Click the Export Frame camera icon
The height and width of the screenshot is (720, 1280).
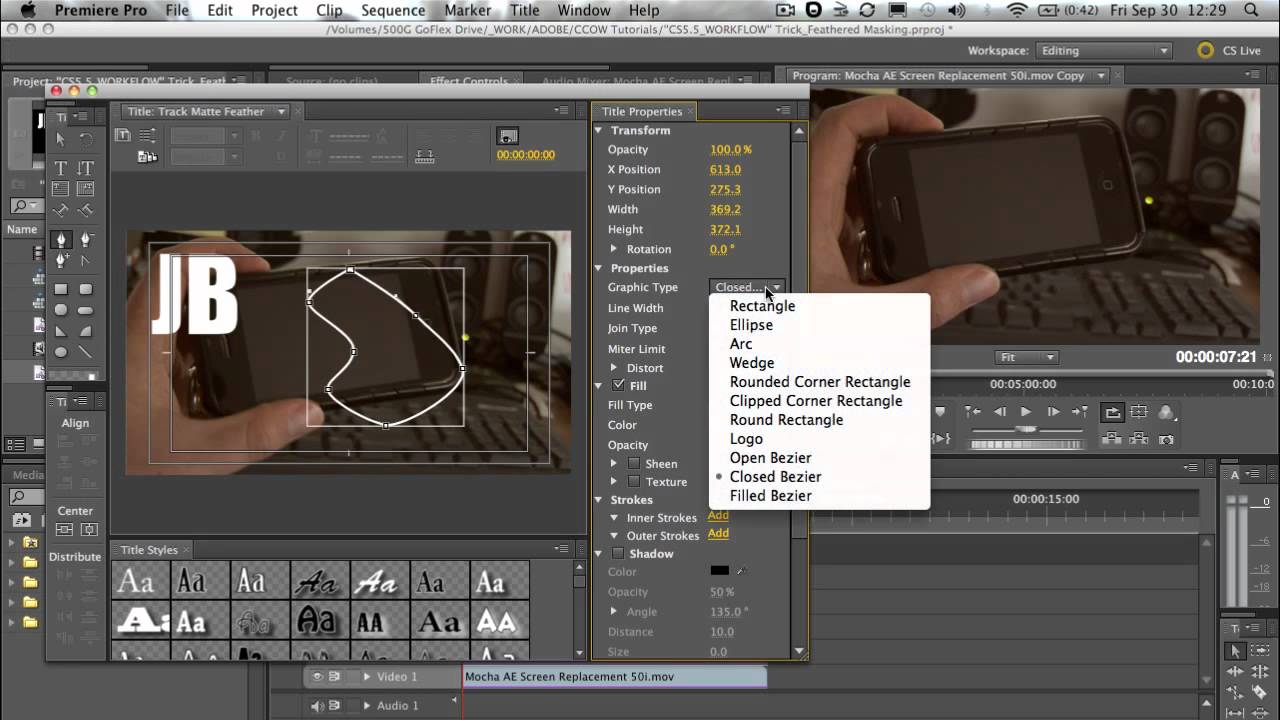[x=1166, y=439]
